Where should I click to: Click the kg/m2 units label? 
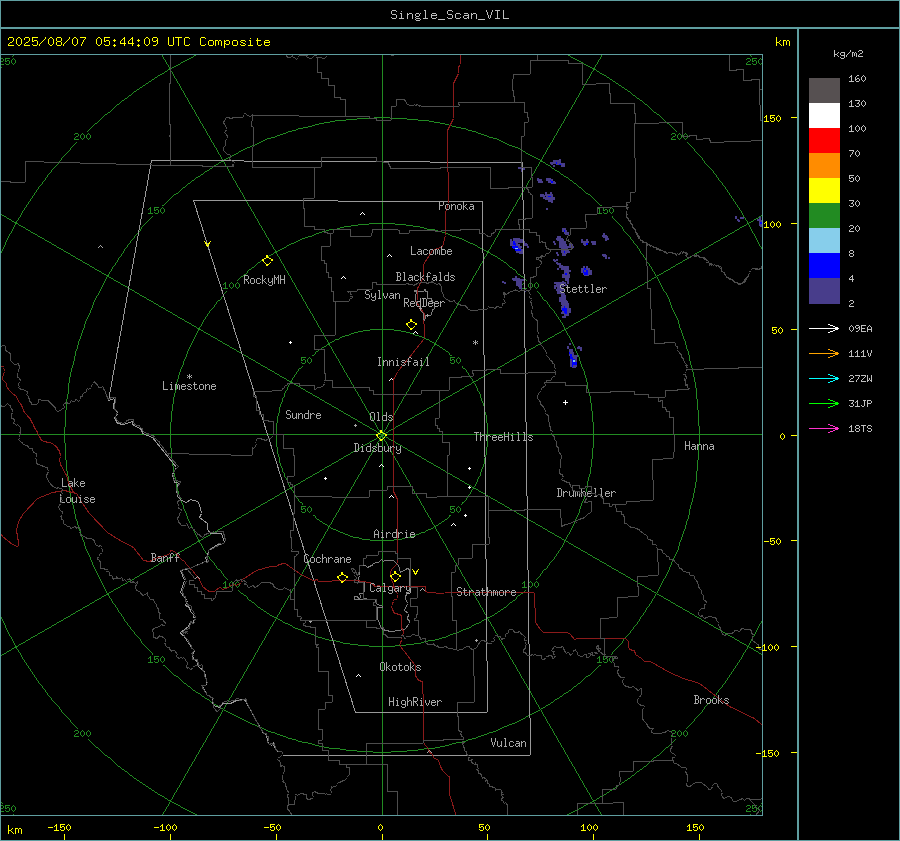pos(848,54)
